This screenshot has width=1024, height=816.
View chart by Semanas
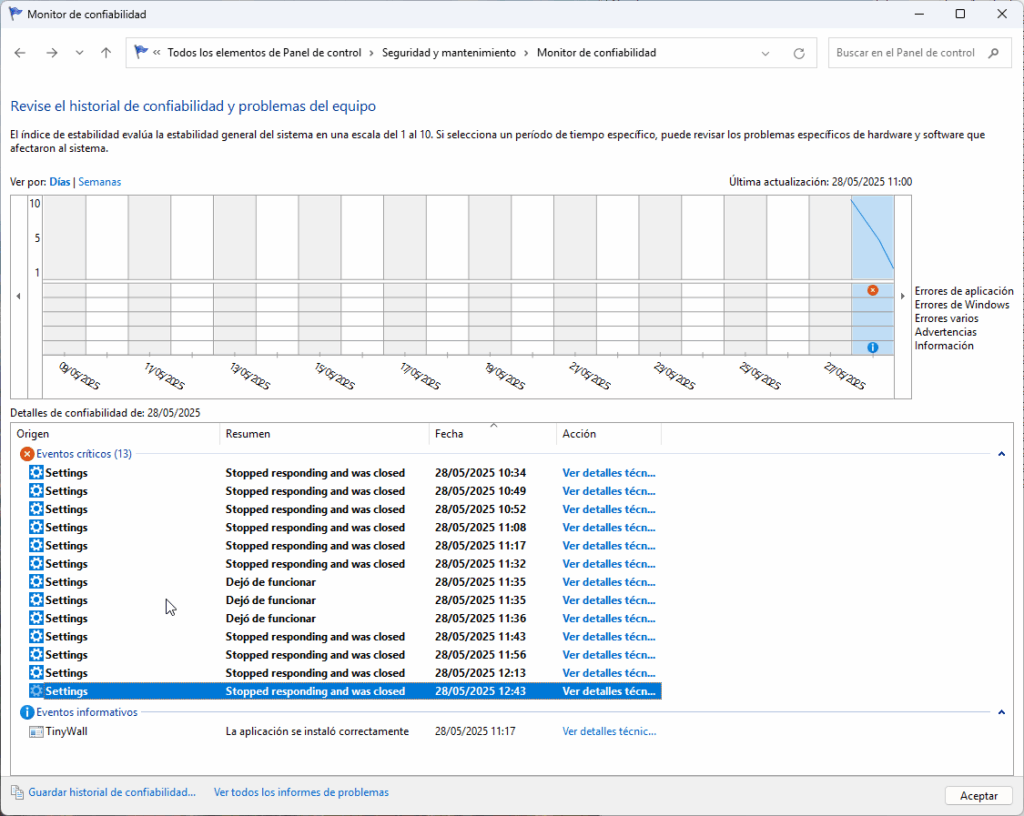(99, 182)
